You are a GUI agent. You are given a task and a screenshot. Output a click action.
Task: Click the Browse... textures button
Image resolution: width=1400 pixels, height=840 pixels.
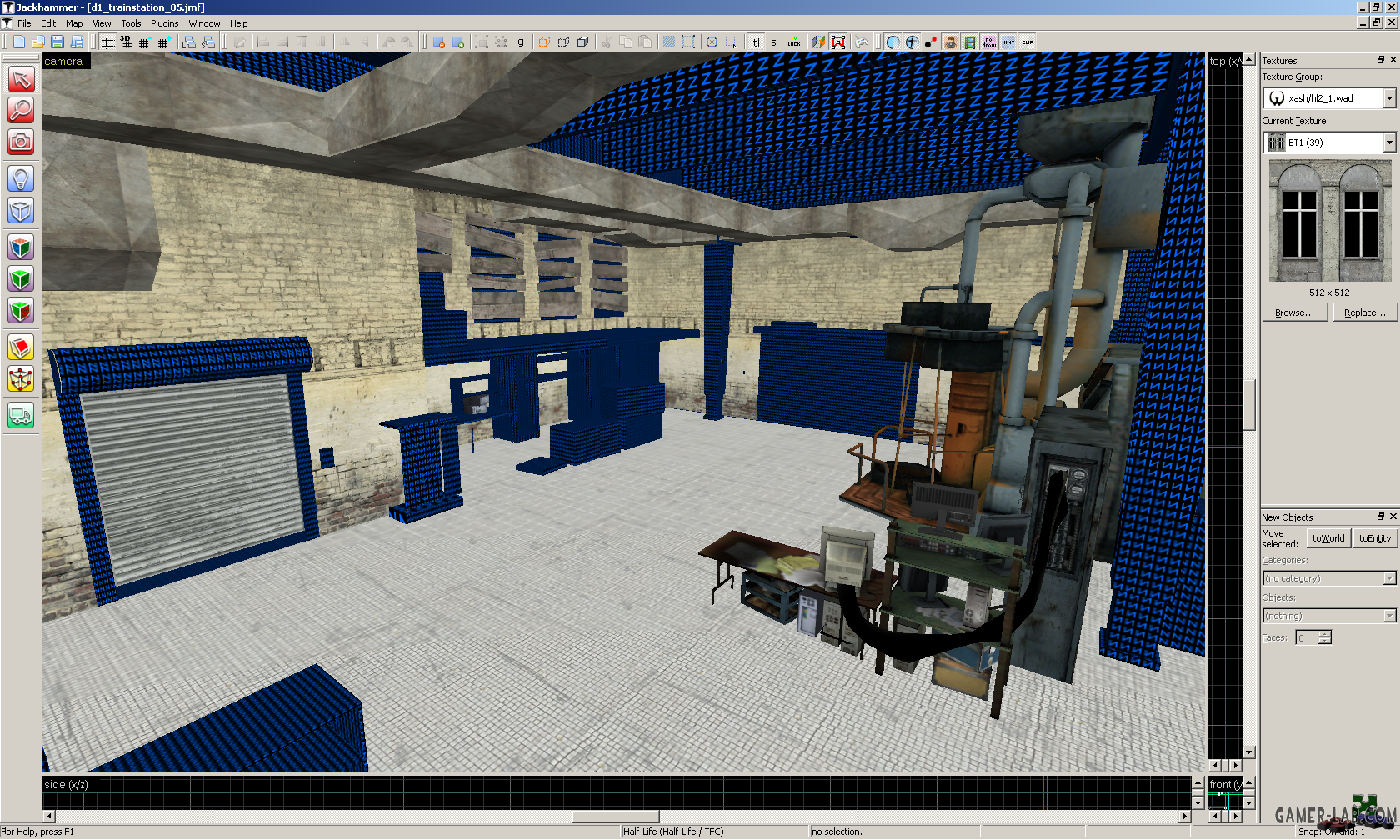[x=1294, y=312]
